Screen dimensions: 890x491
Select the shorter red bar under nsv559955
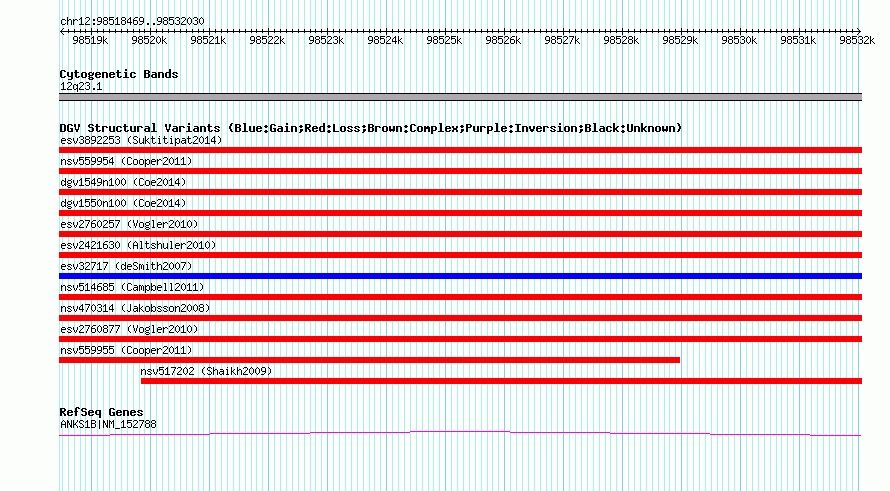pyautogui.click(x=370, y=360)
